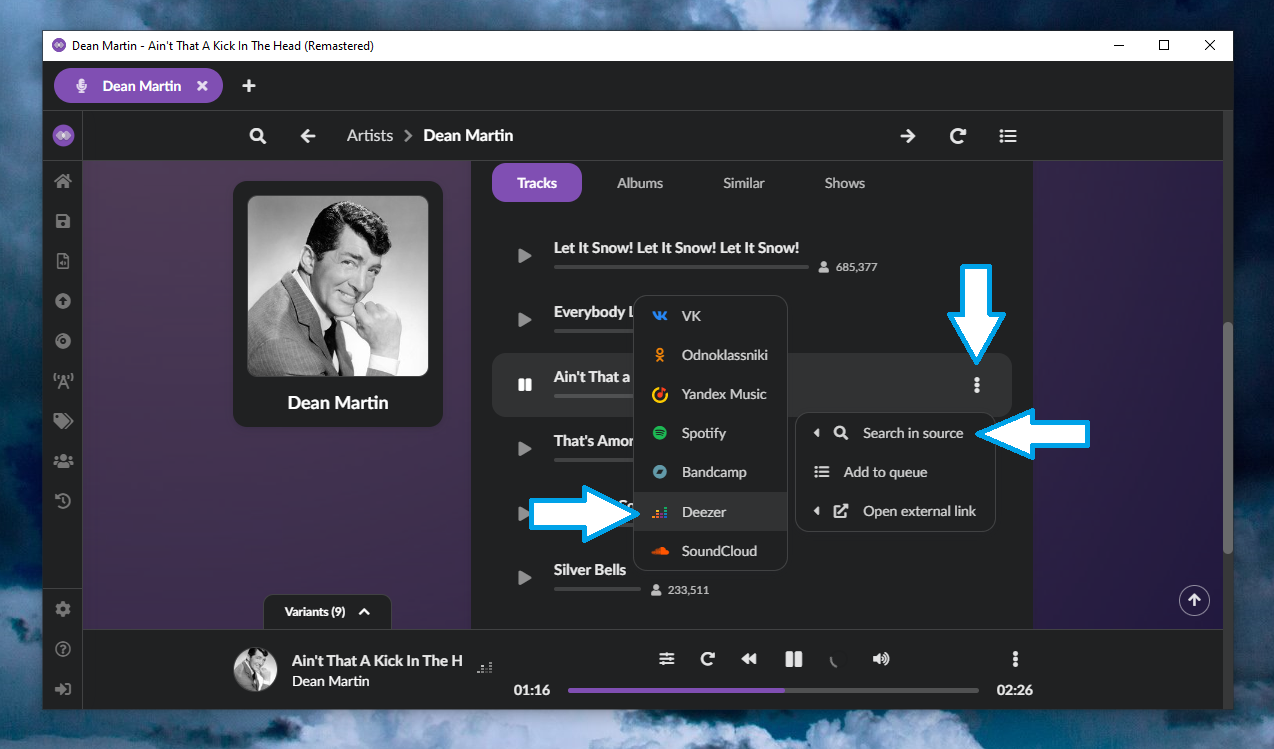
Task: Click Dean Martin breadcrumb title
Action: point(468,136)
